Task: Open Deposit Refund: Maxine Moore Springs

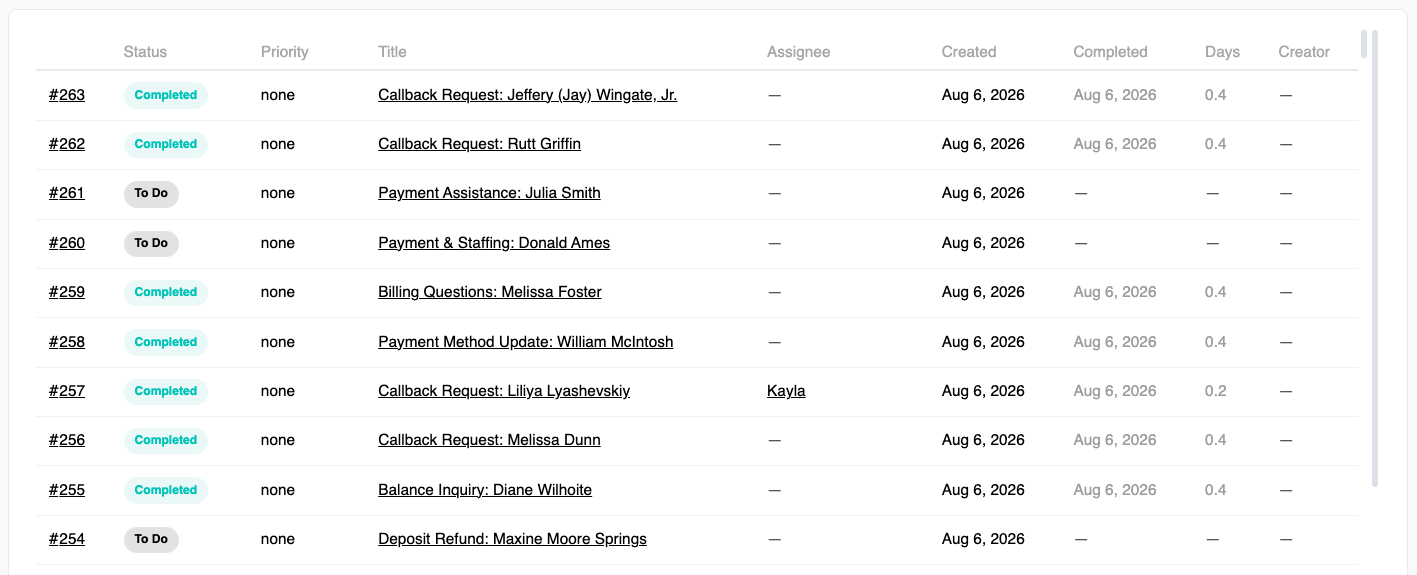Action: (512, 539)
